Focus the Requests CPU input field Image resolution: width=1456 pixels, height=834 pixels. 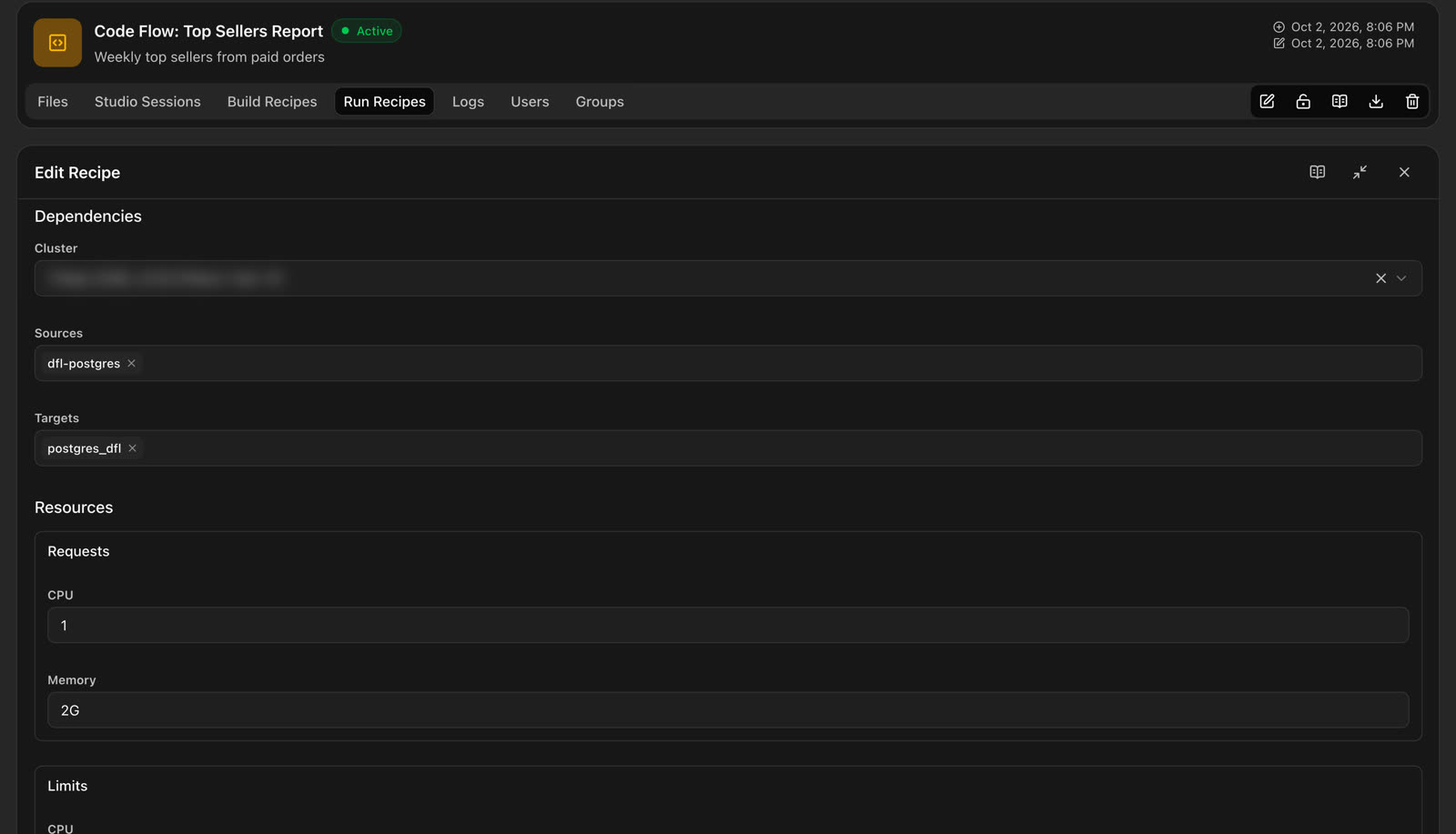[728, 626]
